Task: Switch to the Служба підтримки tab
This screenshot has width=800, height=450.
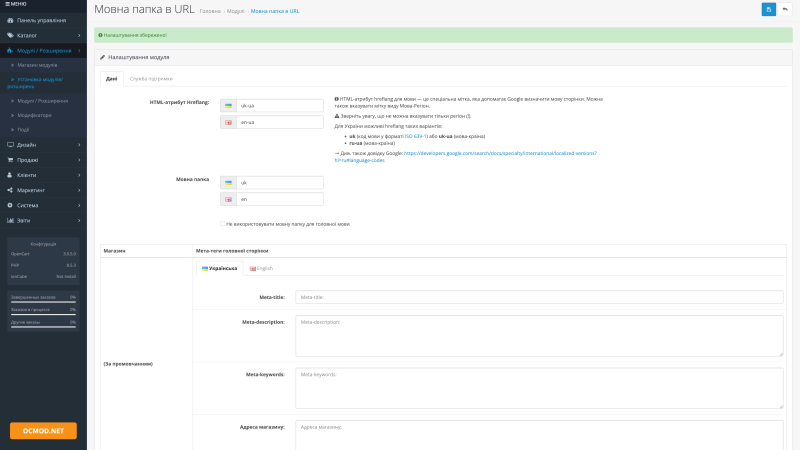Action: (151, 79)
